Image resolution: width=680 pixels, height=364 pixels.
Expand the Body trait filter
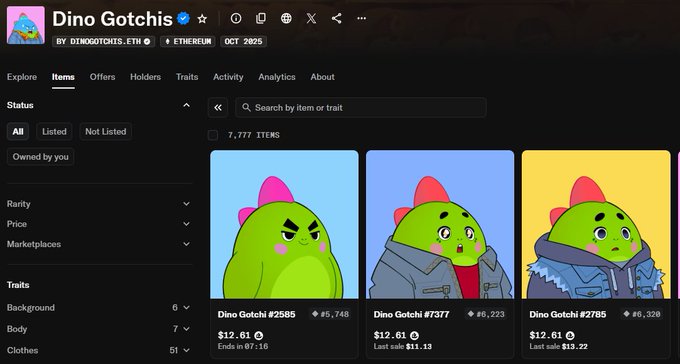pos(99,329)
